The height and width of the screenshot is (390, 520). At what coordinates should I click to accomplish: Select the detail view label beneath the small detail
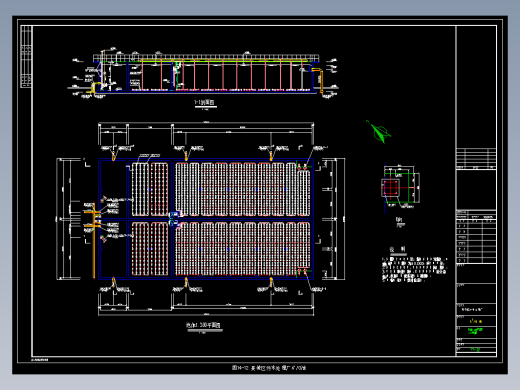pyautogui.click(x=400, y=219)
